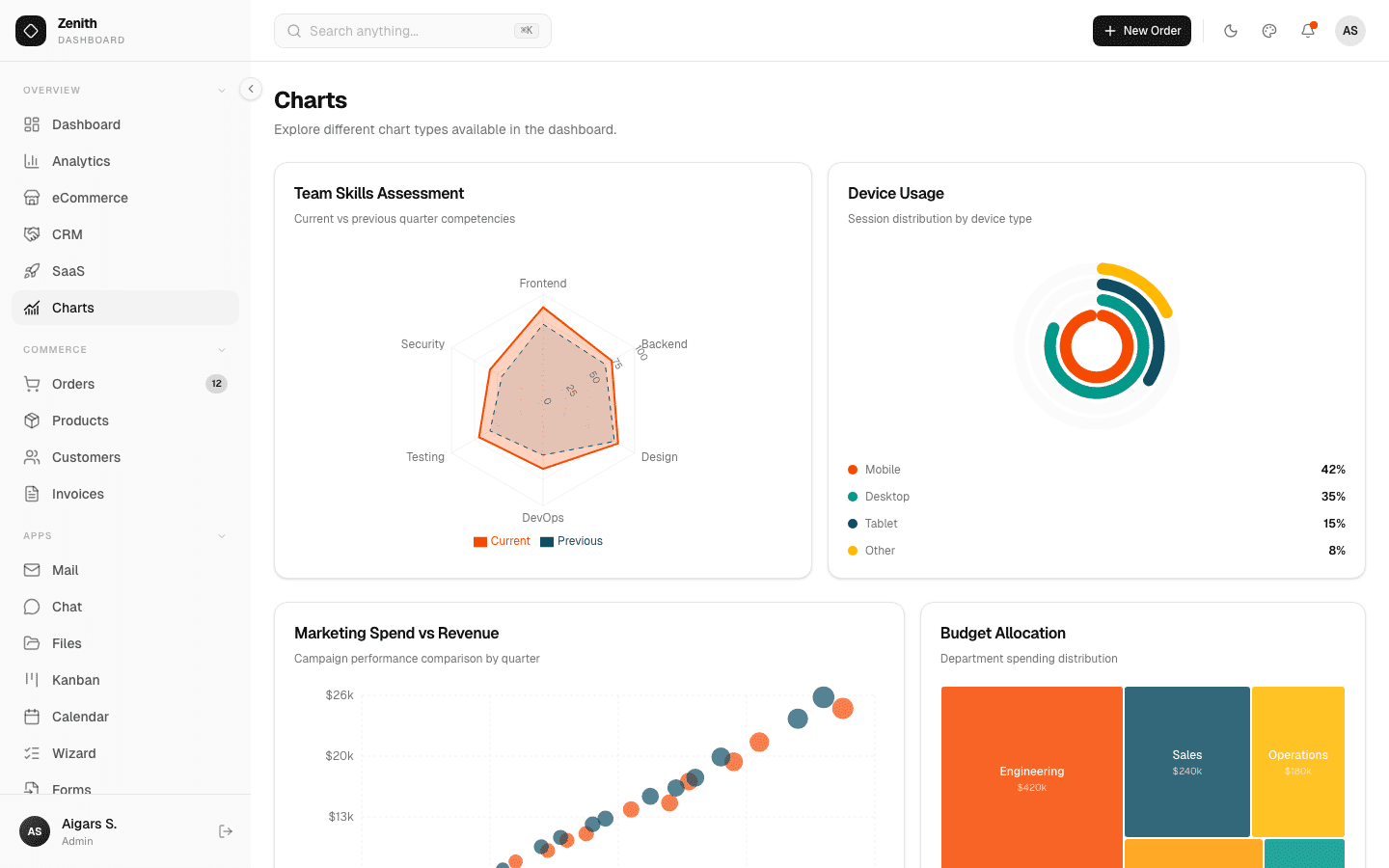Open the notifications bell

tap(1307, 31)
